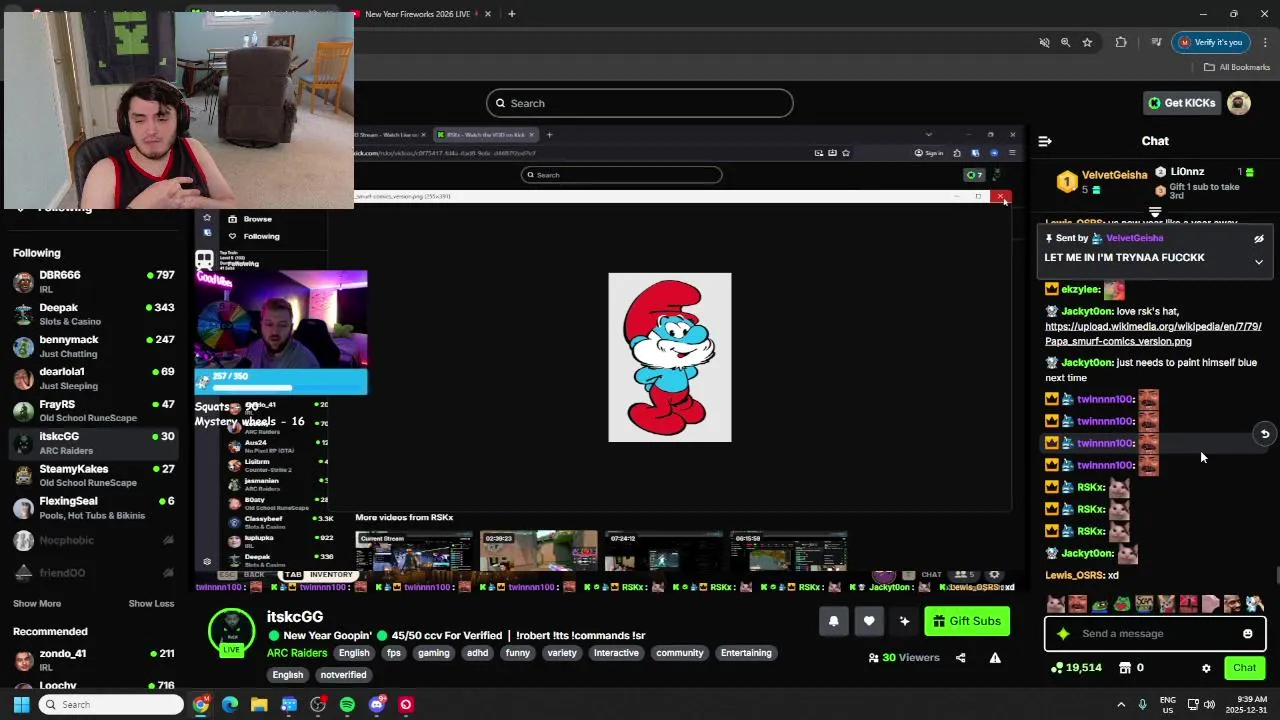1280x720 pixels.
Task: Select the gaming tag
Action: tap(434, 653)
